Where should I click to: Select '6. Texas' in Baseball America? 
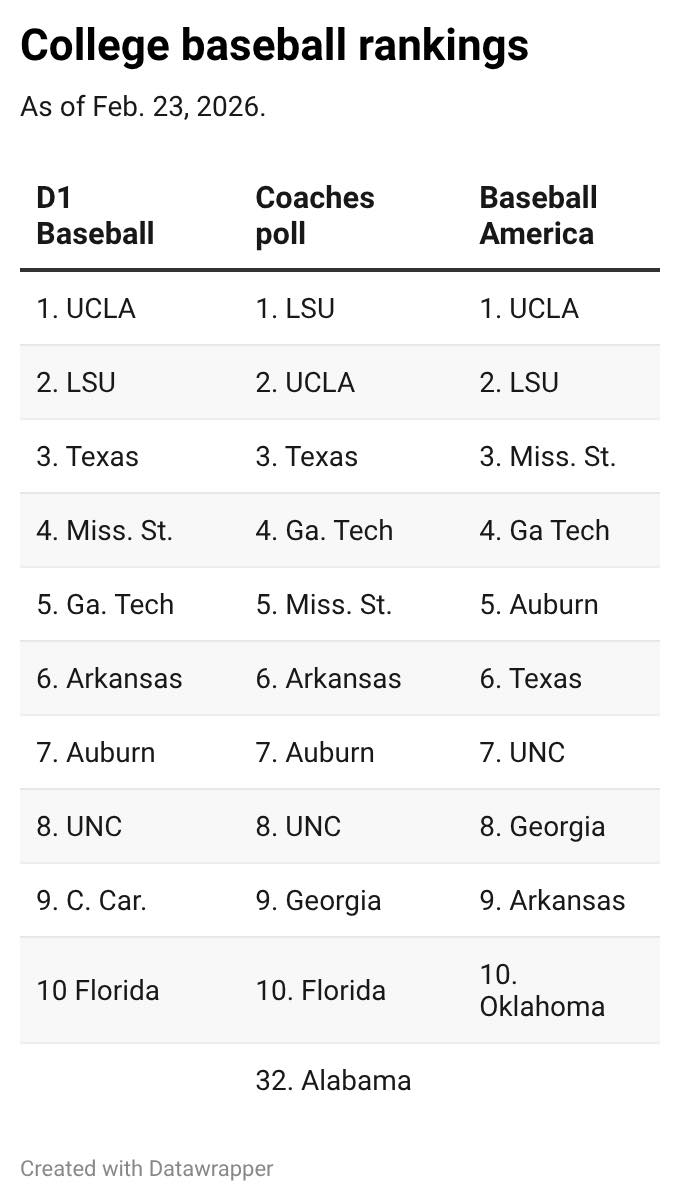(x=530, y=678)
